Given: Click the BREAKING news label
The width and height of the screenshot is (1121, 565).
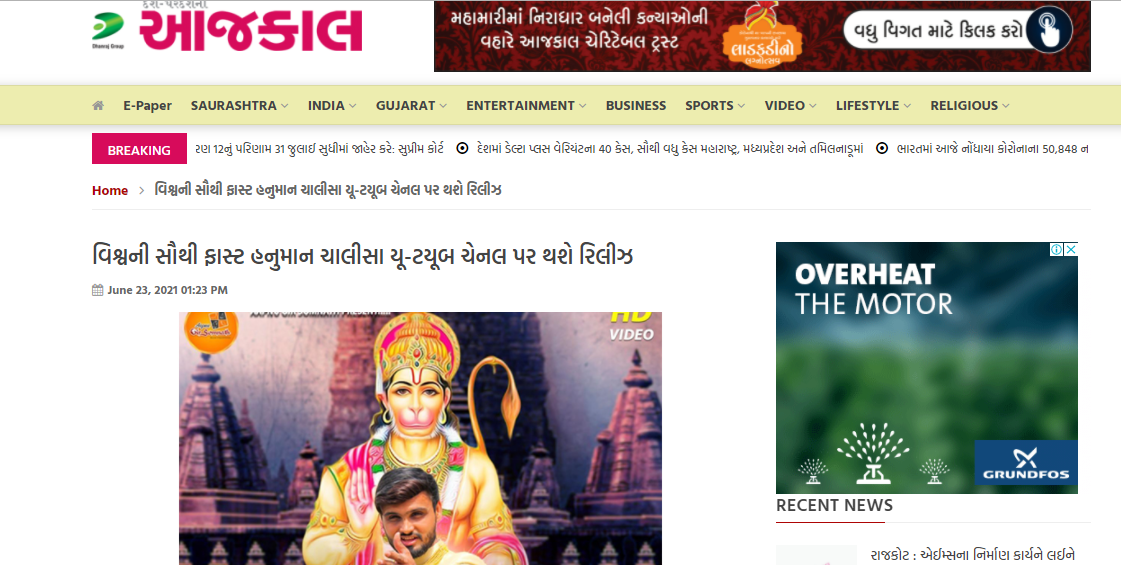Looking at the screenshot, I should pyautogui.click(x=139, y=149).
